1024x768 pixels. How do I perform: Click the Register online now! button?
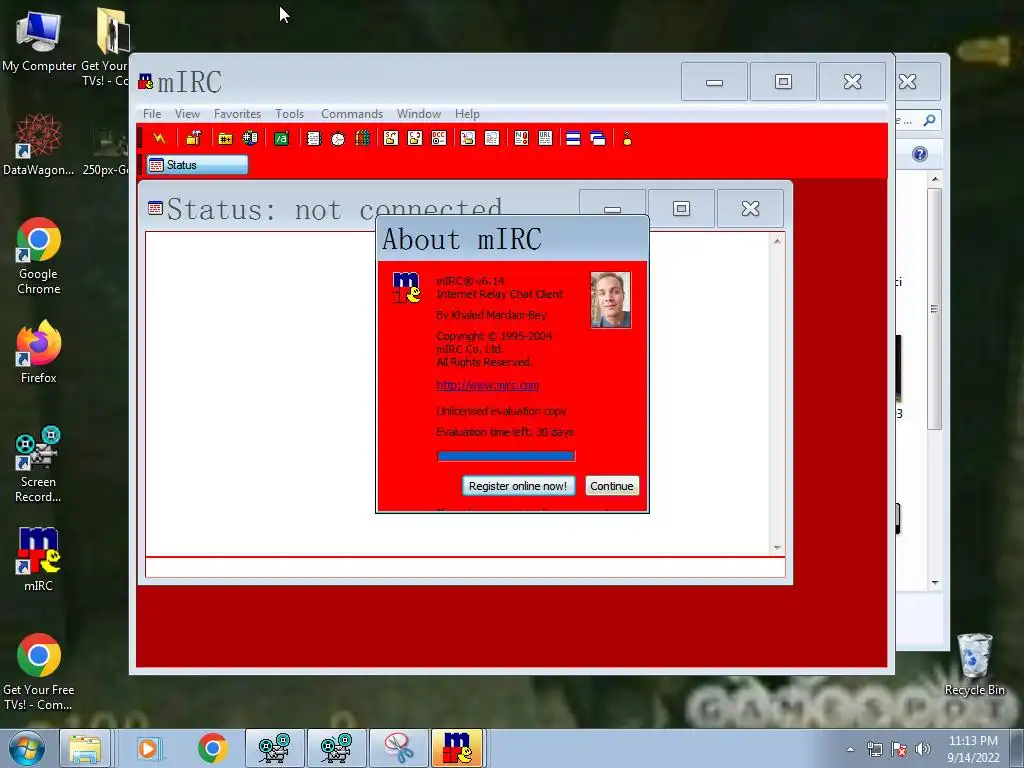click(518, 486)
